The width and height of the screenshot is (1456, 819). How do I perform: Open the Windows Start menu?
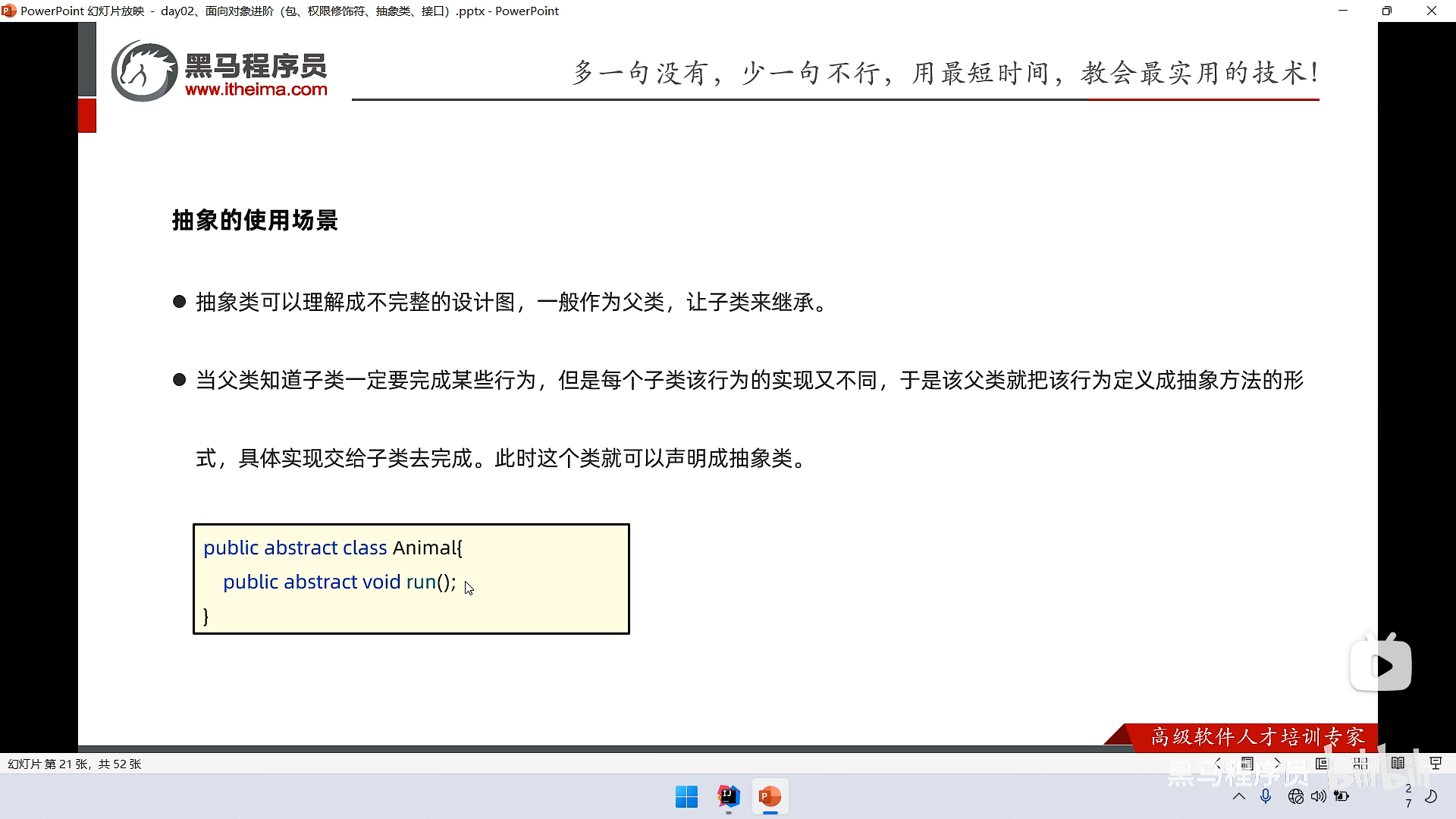point(686,796)
